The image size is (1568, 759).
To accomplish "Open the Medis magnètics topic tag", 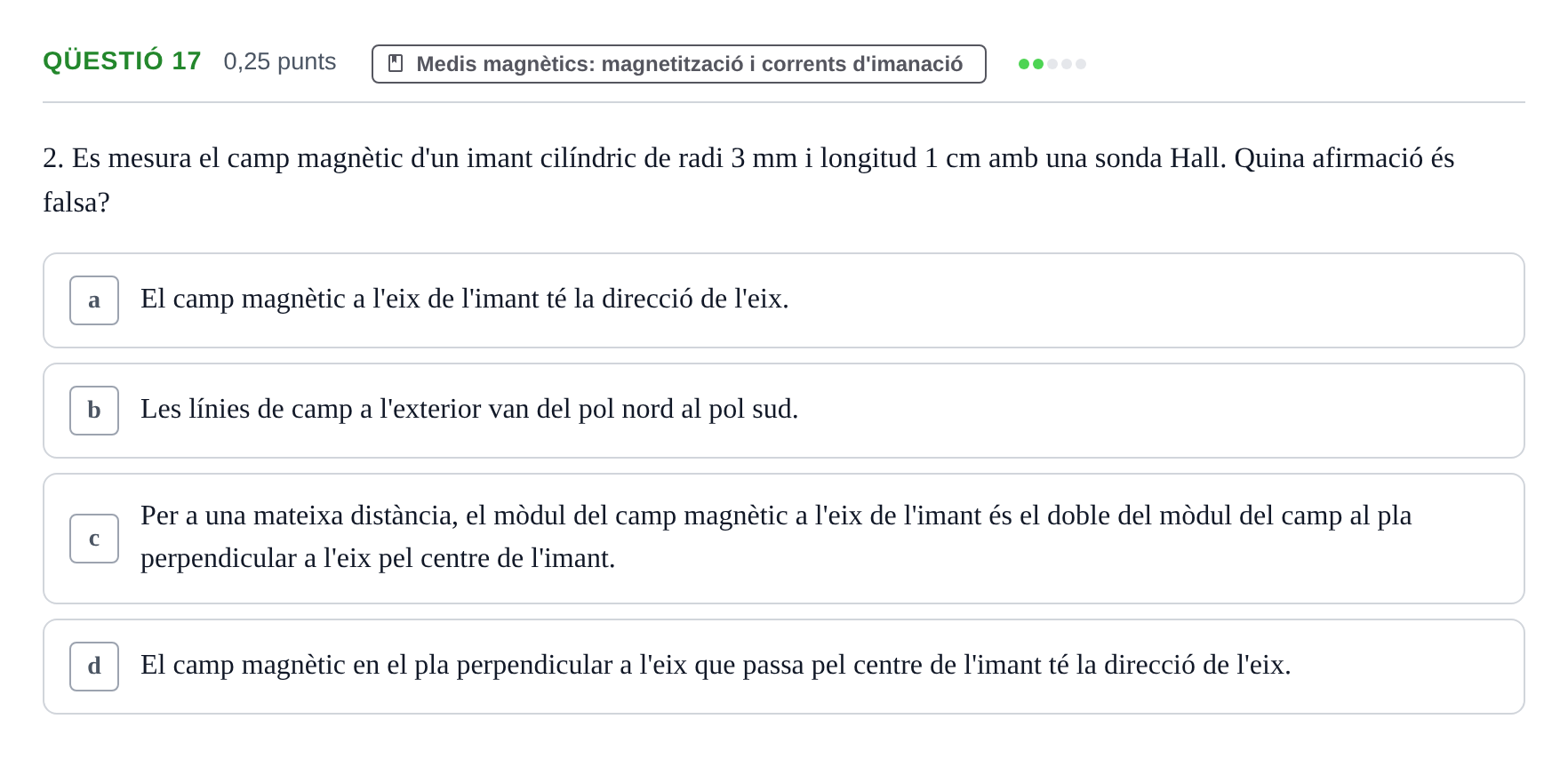I will pos(678,64).
